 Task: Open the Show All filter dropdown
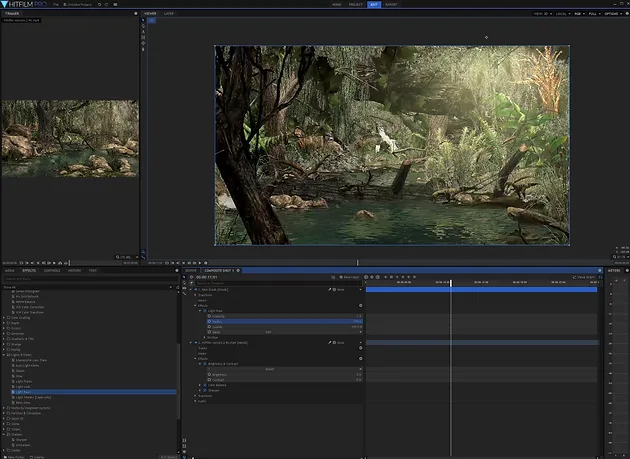[x=88, y=287]
